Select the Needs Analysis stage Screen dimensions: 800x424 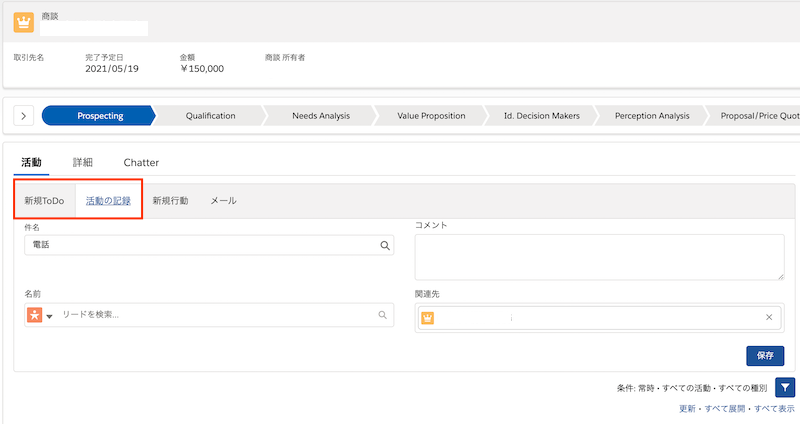point(320,116)
